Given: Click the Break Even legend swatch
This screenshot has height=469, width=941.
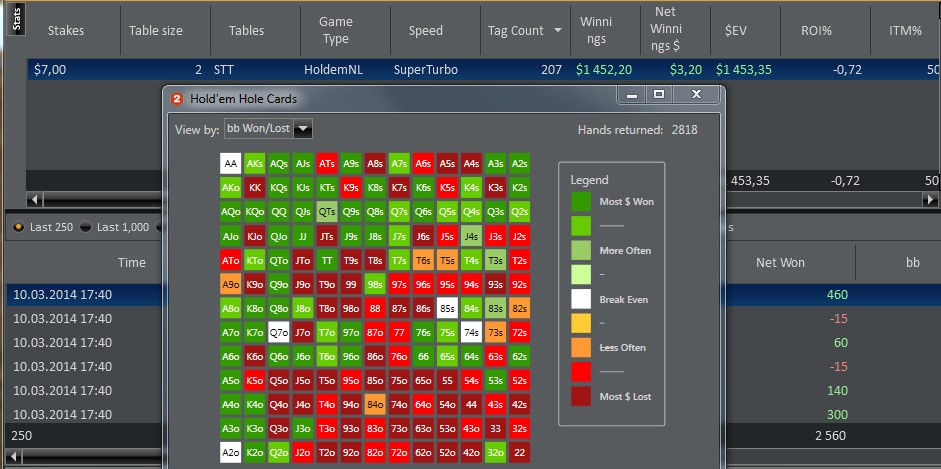Looking at the screenshot, I should [581, 299].
